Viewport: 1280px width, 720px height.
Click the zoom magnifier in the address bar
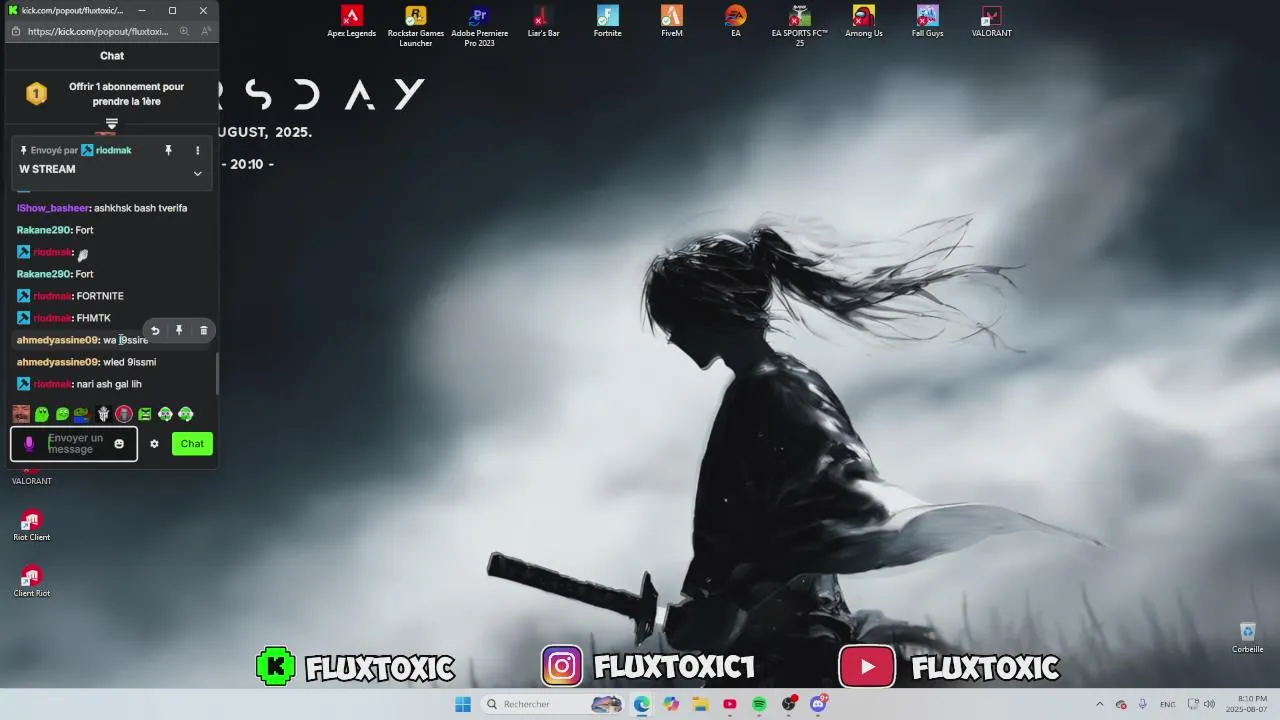coord(184,31)
